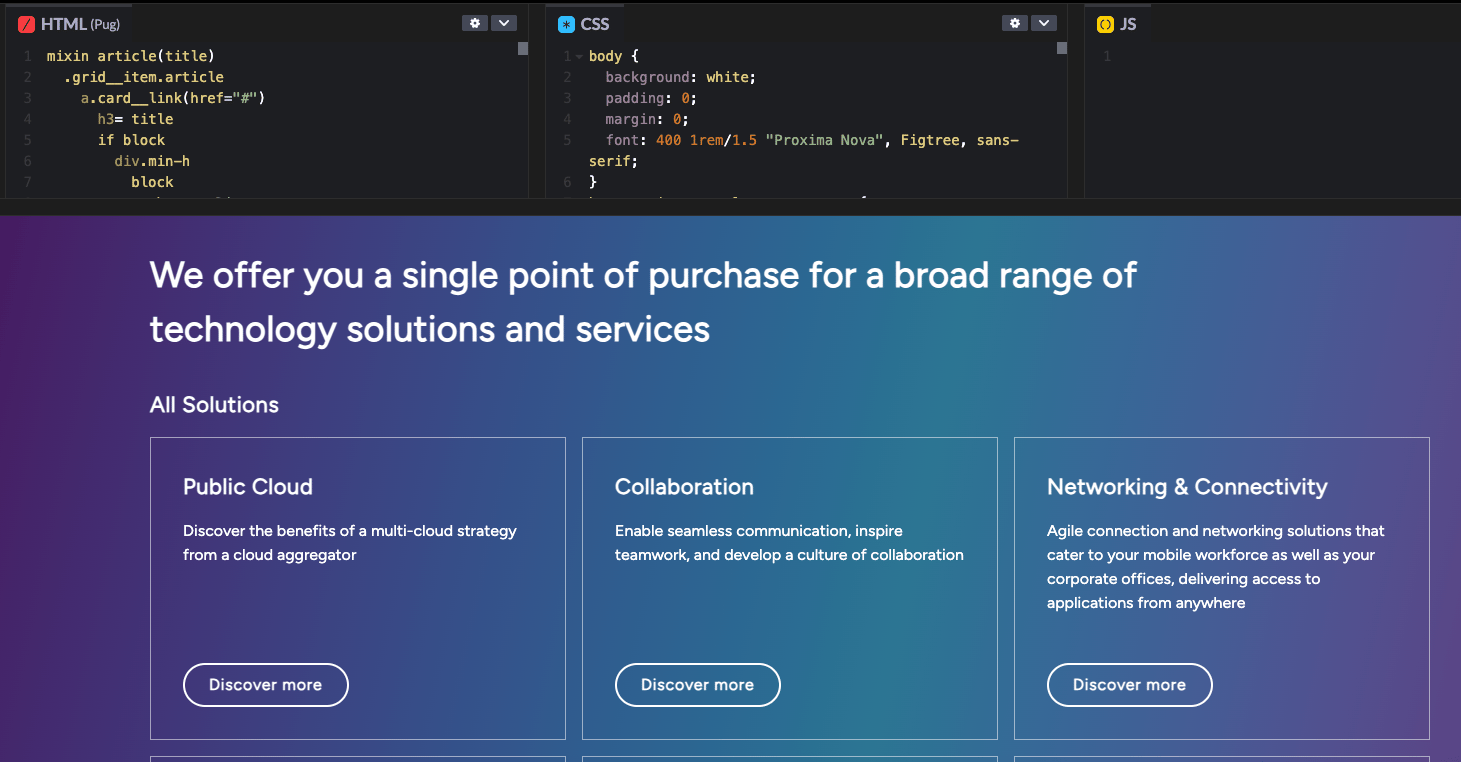Click the Networking & Connectivity card heading
This screenshot has width=1461, height=762.
tap(1187, 487)
